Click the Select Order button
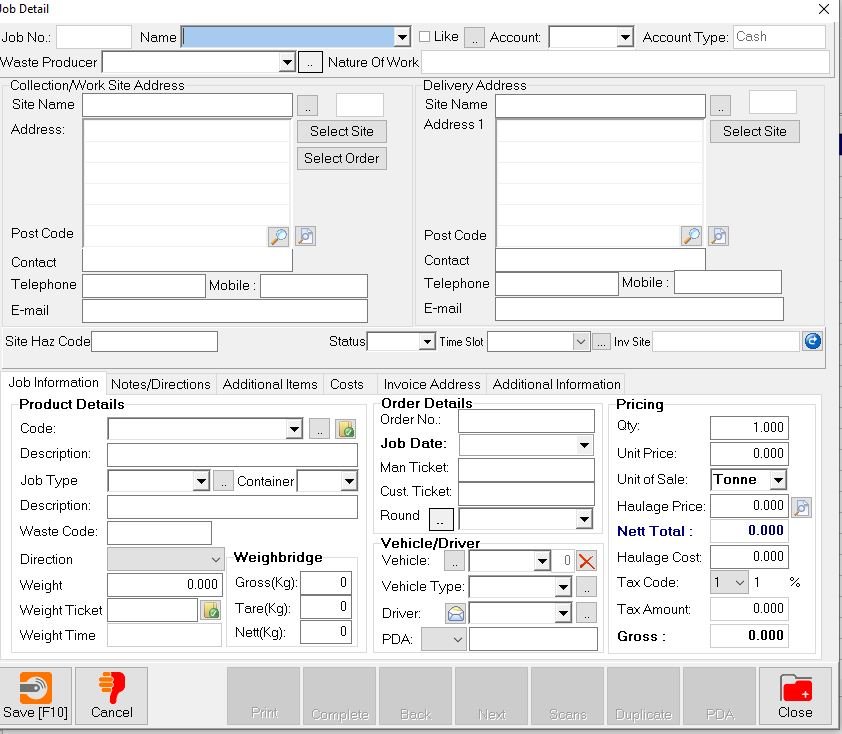This screenshot has width=842, height=734. (x=342, y=158)
